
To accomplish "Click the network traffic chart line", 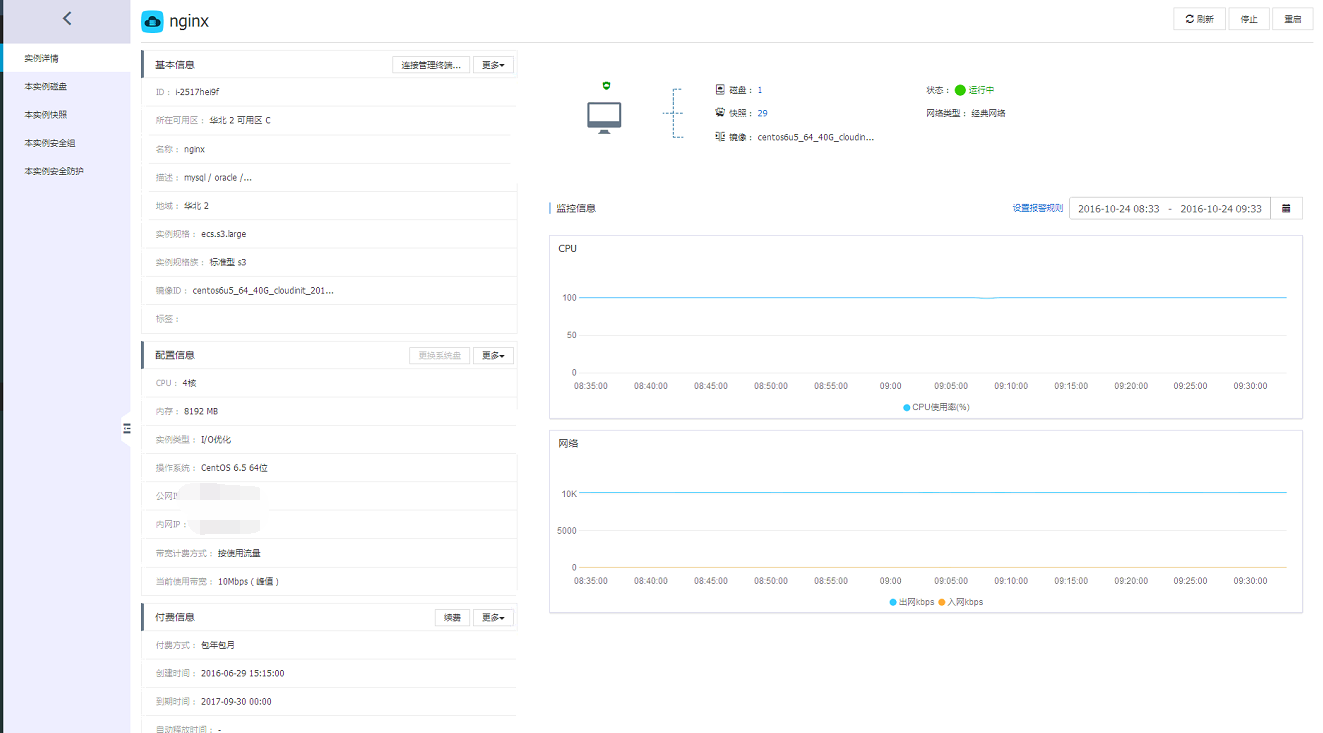I will 932,492.
